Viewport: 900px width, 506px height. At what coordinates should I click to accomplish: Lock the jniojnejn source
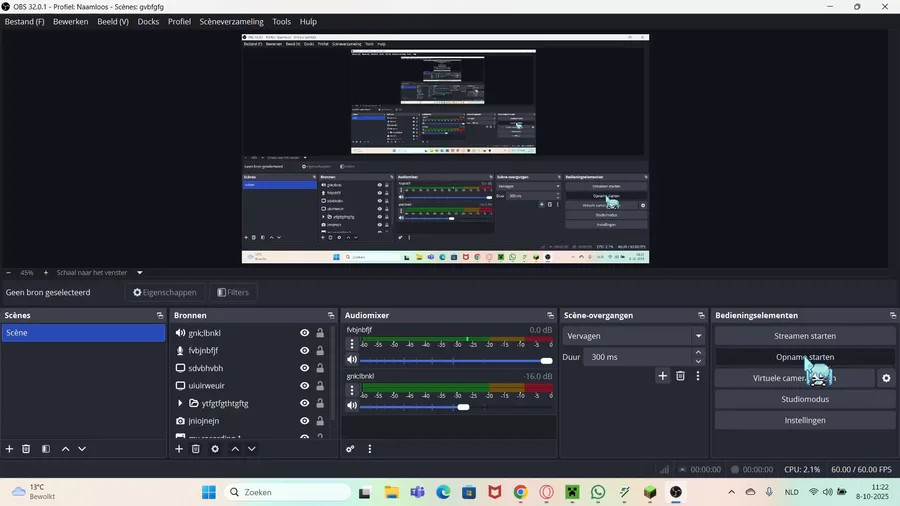[320, 421]
